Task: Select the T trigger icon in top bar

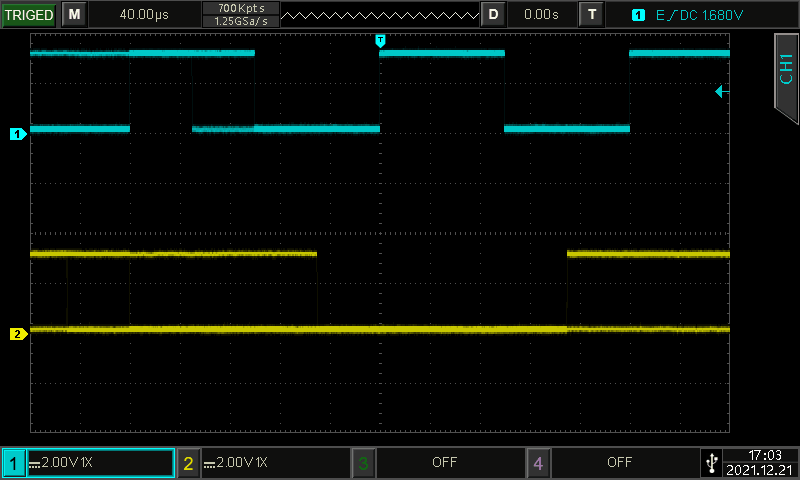Action: click(593, 15)
